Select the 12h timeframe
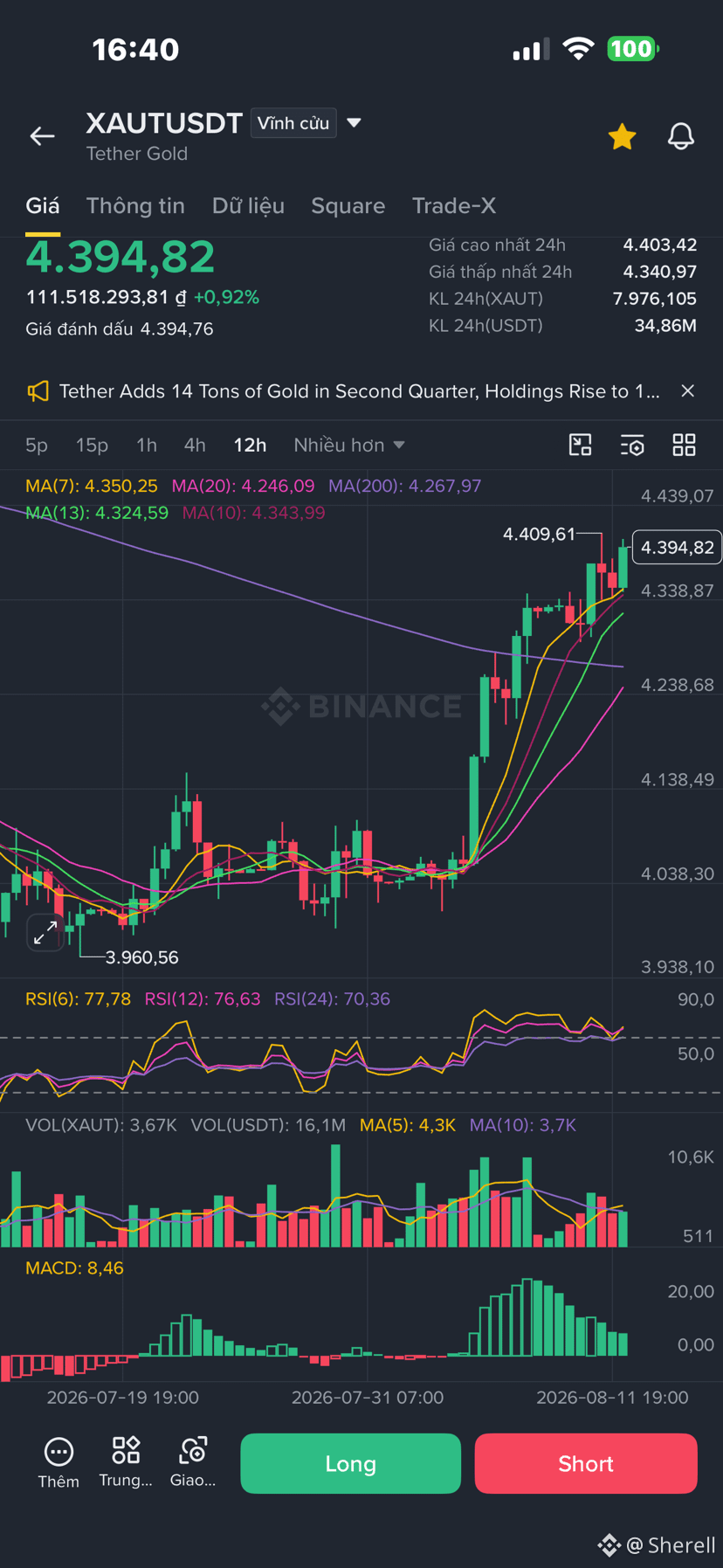723x1568 pixels. point(250,446)
